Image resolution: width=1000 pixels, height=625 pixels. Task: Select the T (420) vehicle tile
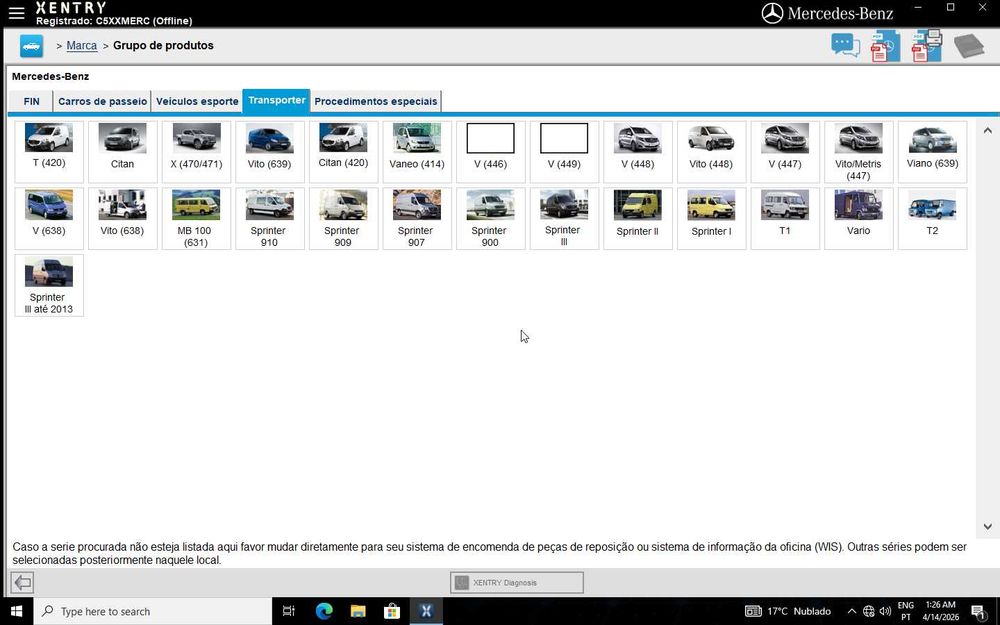49,152
